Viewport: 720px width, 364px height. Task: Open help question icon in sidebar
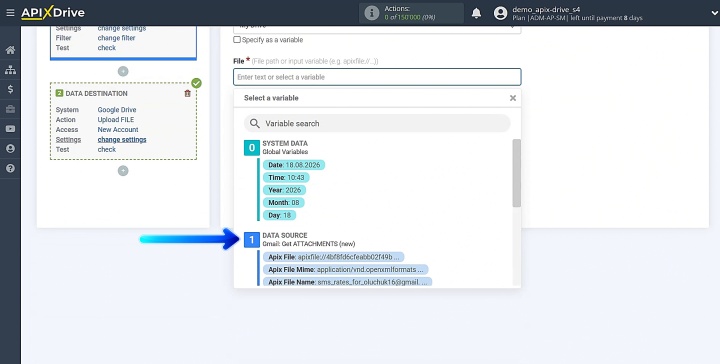[10, 168]
